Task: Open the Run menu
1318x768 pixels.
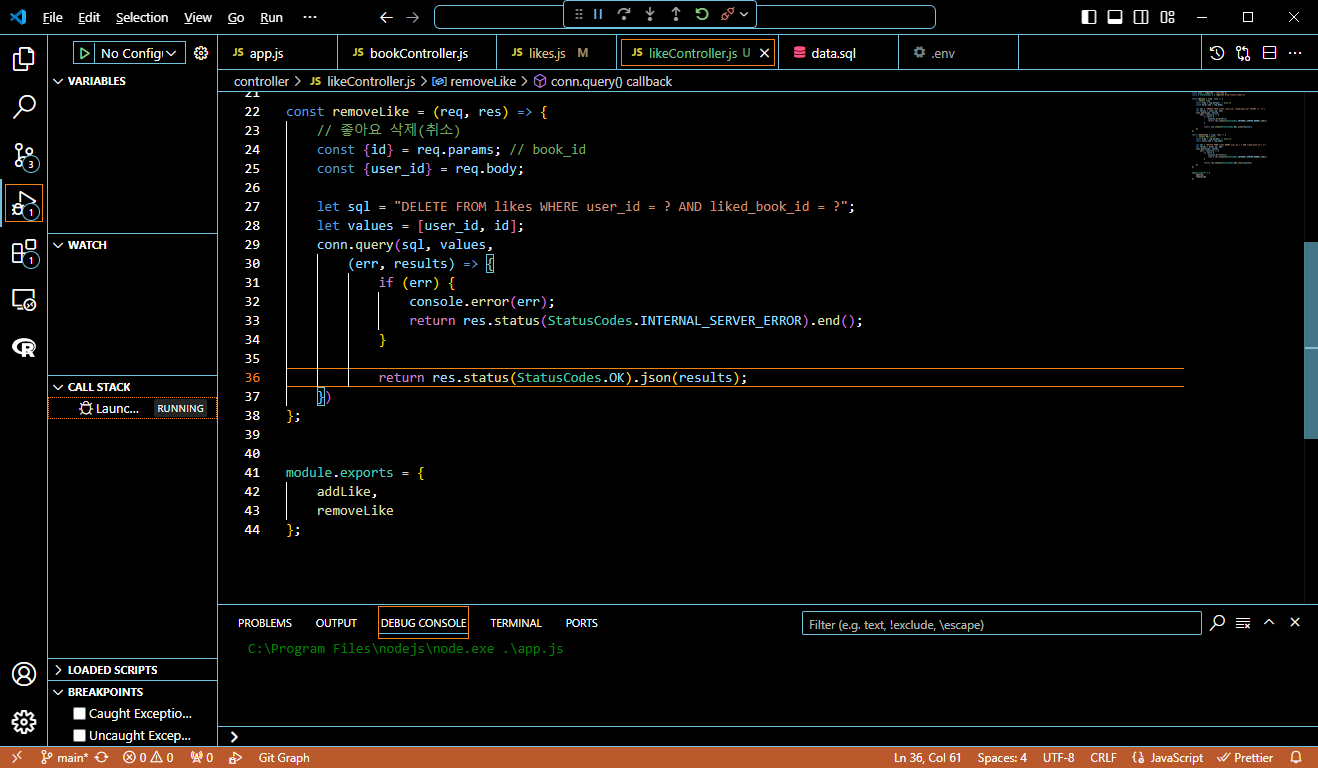Action: (x=271, y=17)
